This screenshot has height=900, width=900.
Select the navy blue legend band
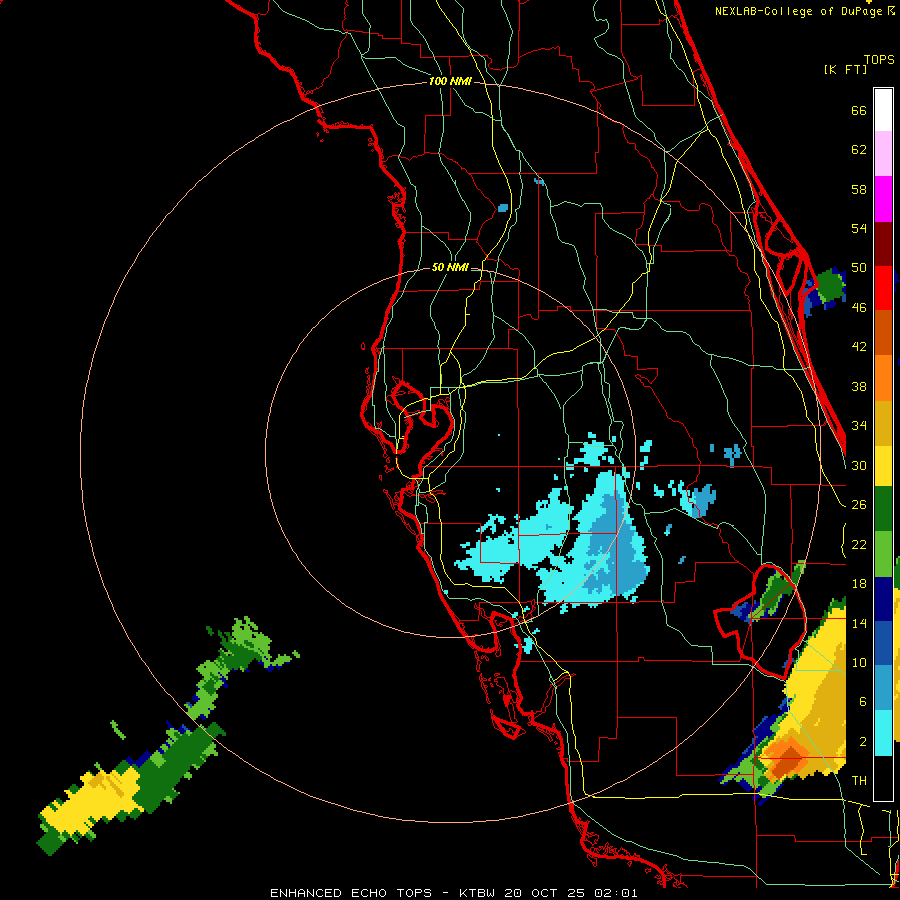[x=883, y=599]
